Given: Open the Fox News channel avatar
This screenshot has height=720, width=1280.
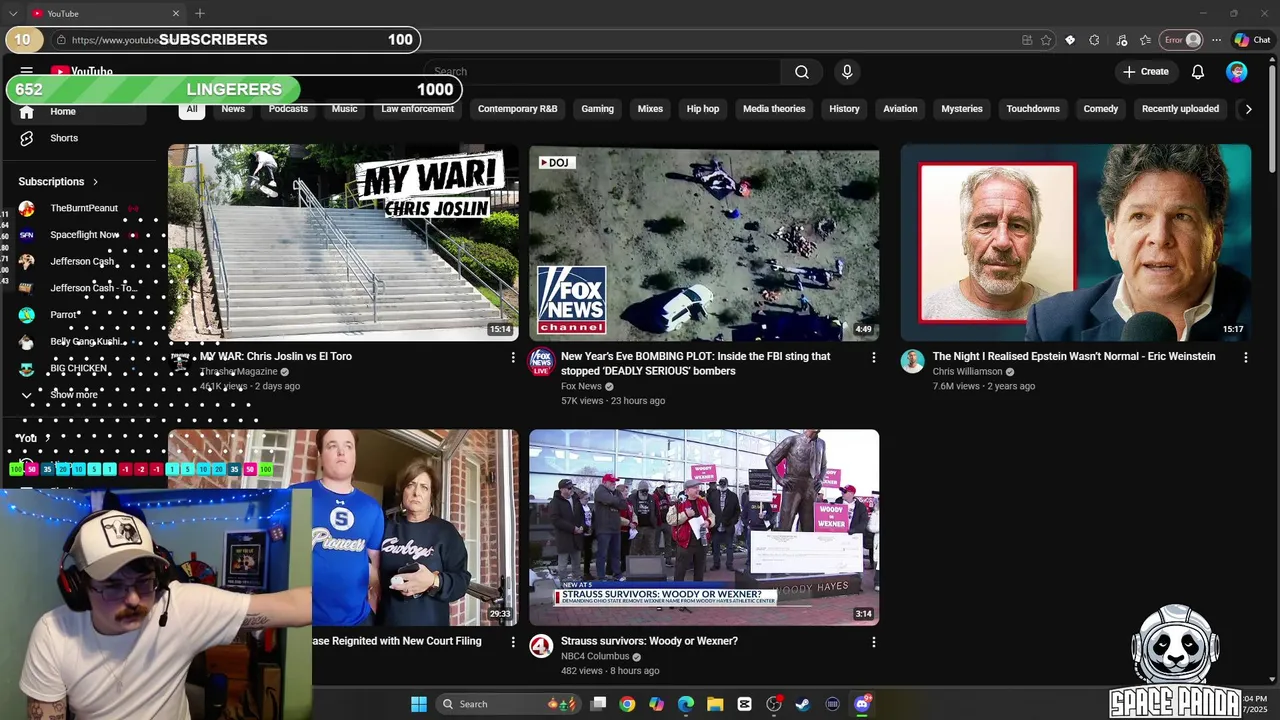Looking at the screenshot, I should click(541, 361).
